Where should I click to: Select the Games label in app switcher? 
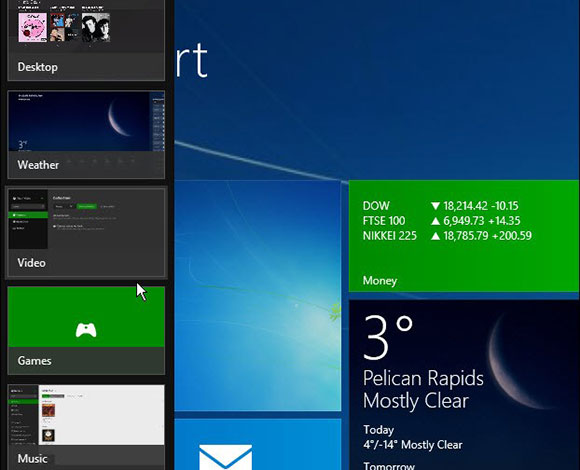click(34, 361)
